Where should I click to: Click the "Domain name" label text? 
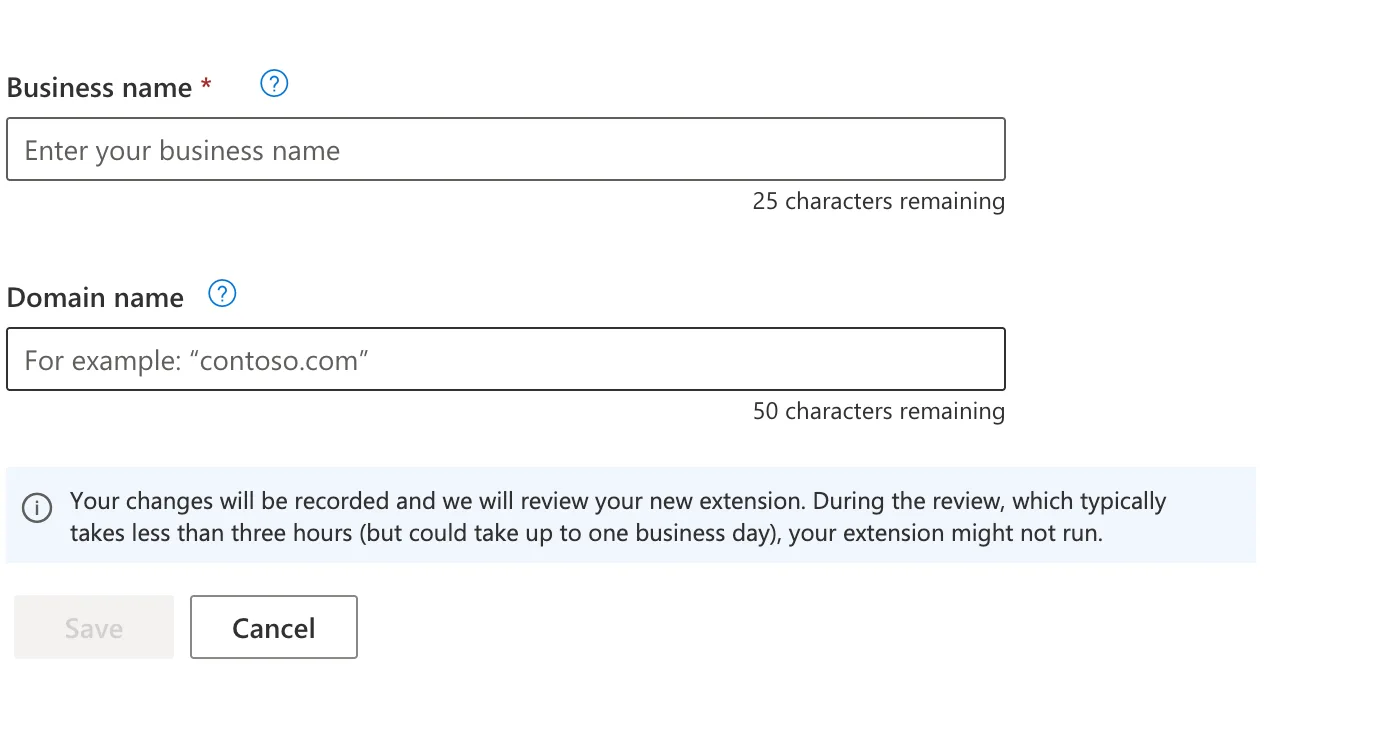pyautogui.click(x=95, y=298)
